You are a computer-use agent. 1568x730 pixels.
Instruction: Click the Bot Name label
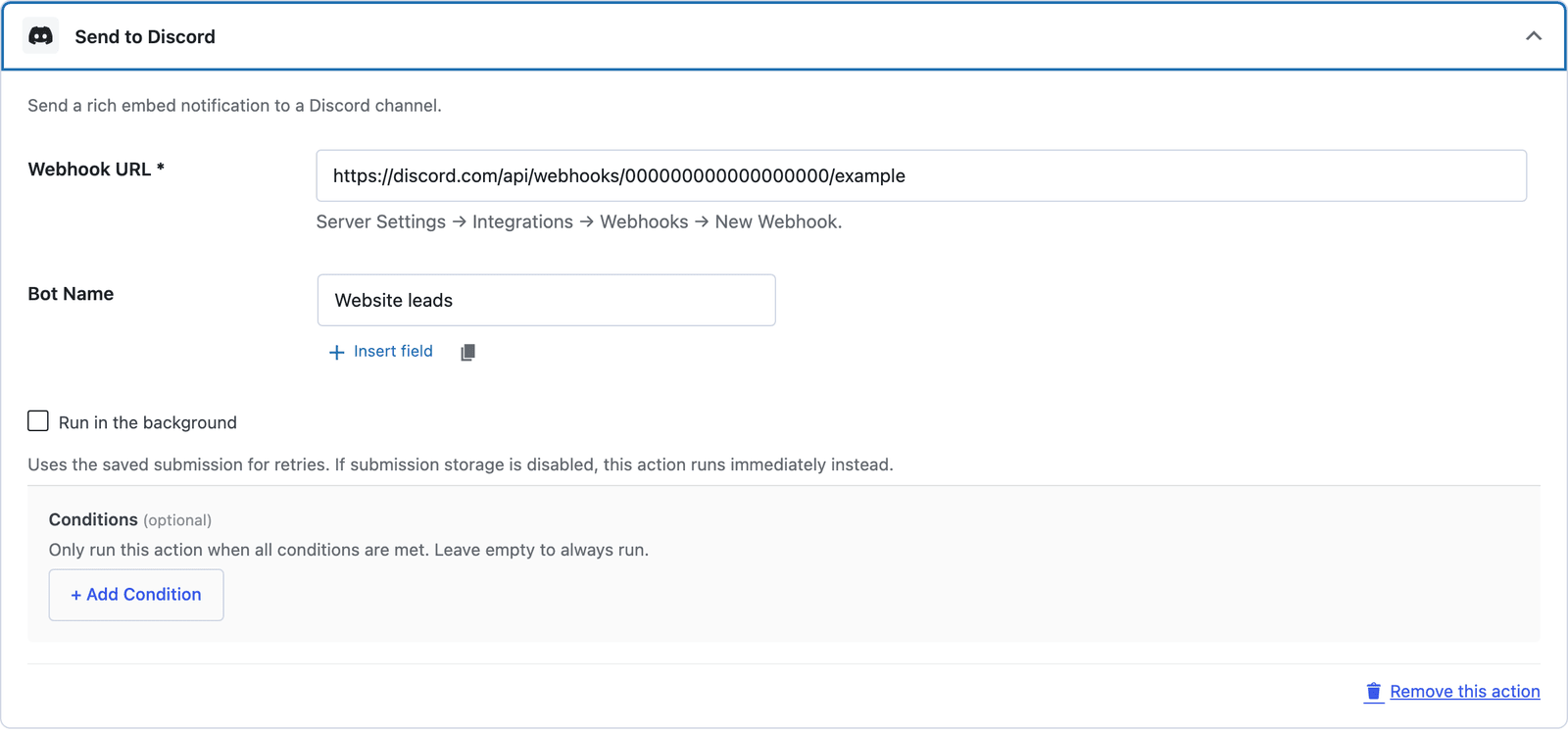point(71,294)
